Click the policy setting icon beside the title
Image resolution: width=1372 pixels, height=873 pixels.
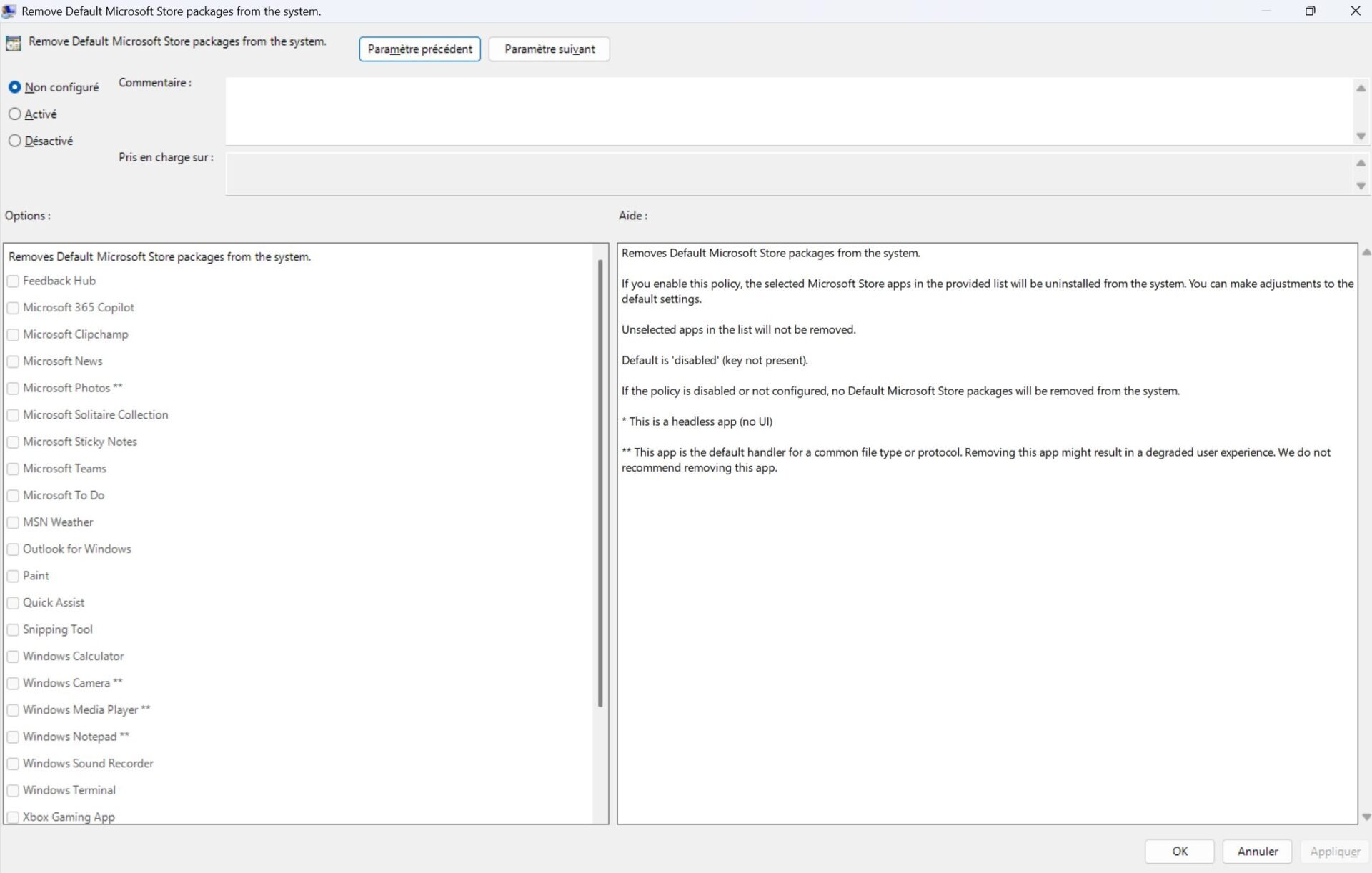[13, 43]
